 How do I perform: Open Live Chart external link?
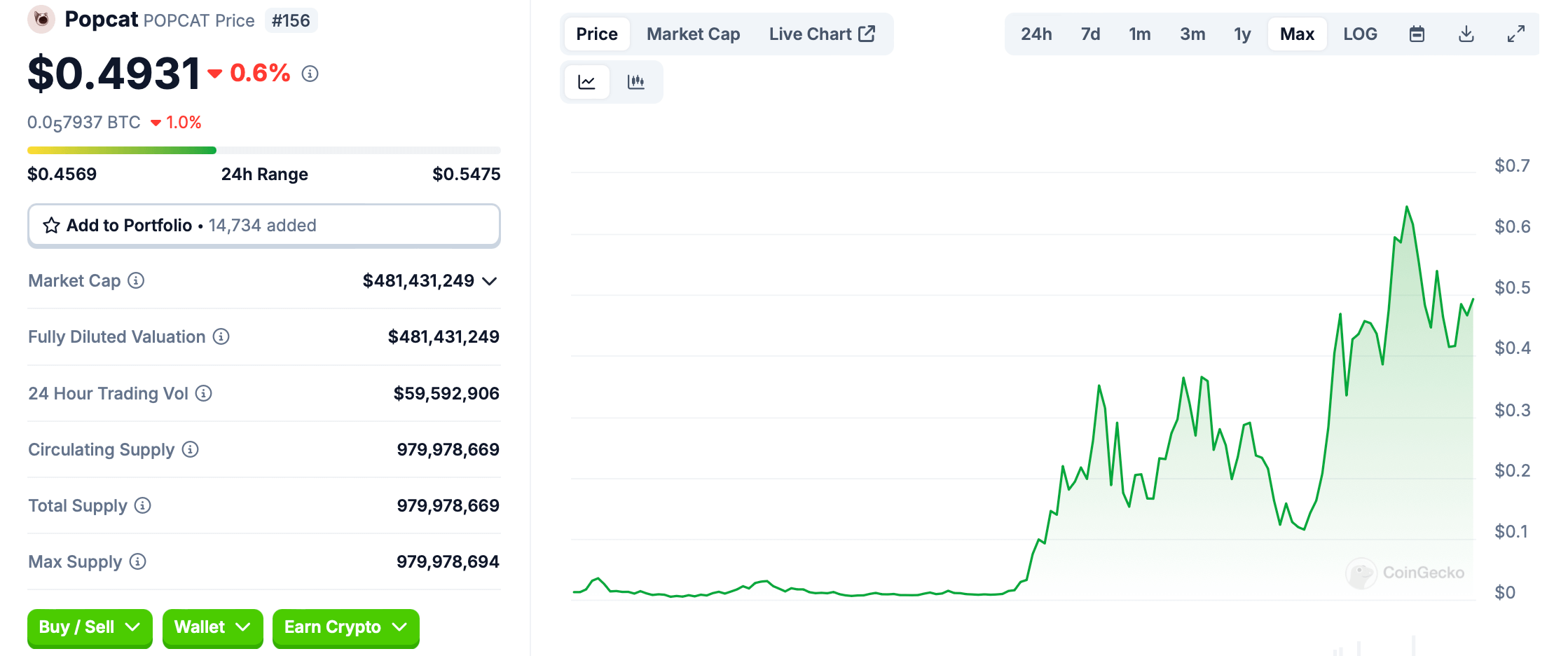pos(822,34)
